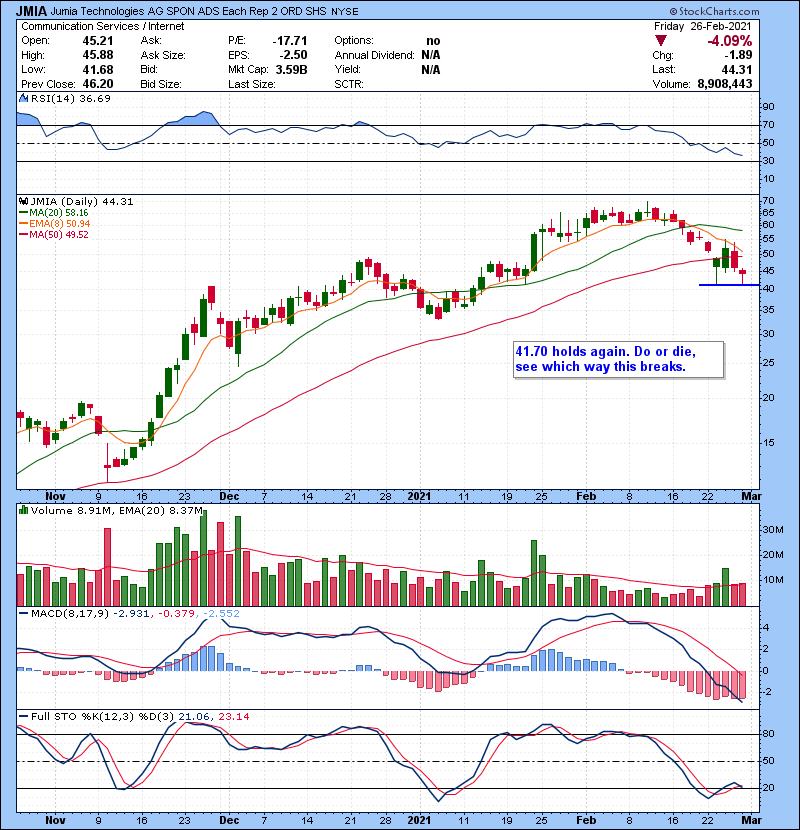Click the MACD(8,17,9) indicator label
Viewport: 800px width, 830px height.
[x=70, y=614]
